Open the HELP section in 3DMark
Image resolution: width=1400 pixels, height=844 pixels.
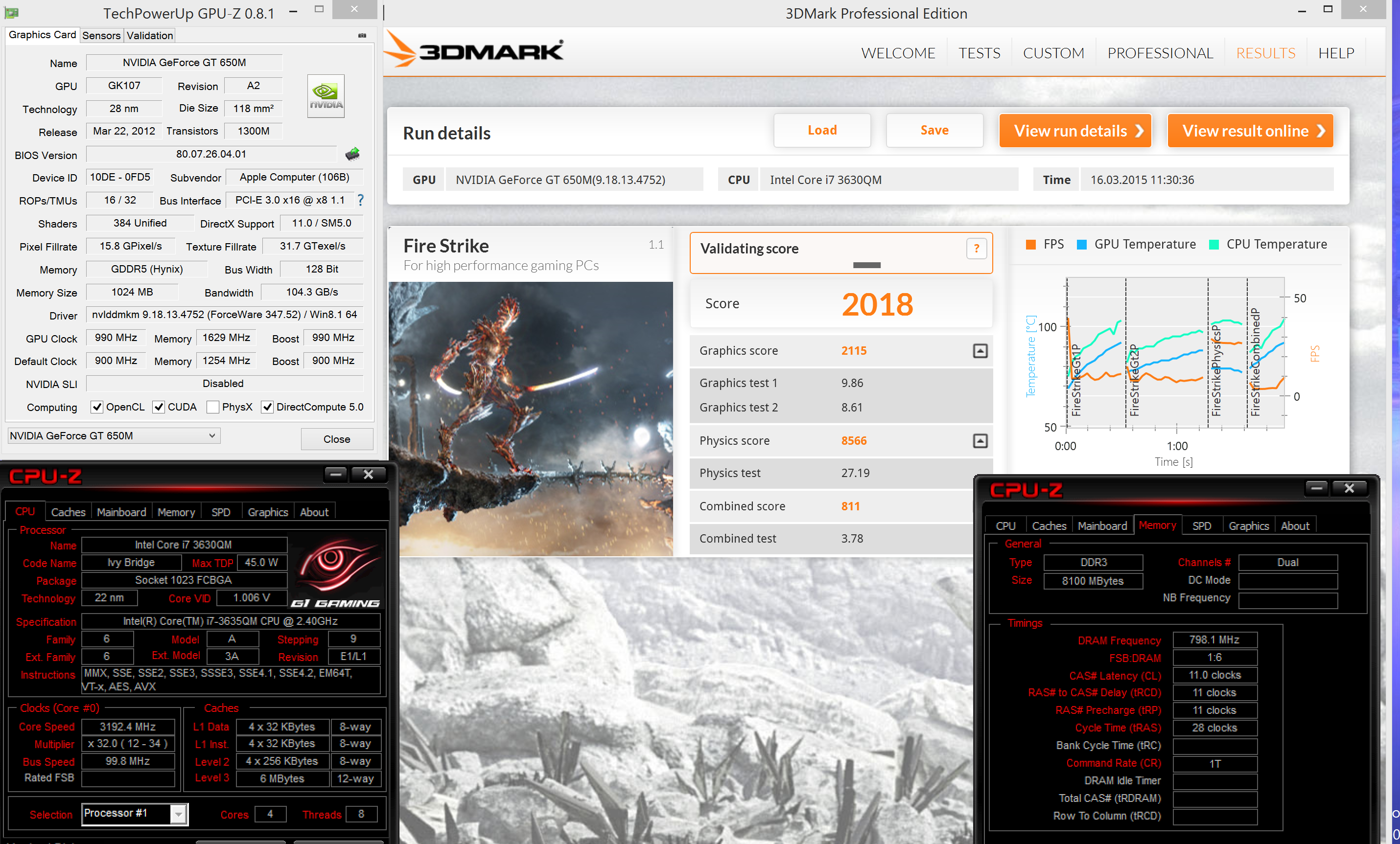(x=1336, y=53)
